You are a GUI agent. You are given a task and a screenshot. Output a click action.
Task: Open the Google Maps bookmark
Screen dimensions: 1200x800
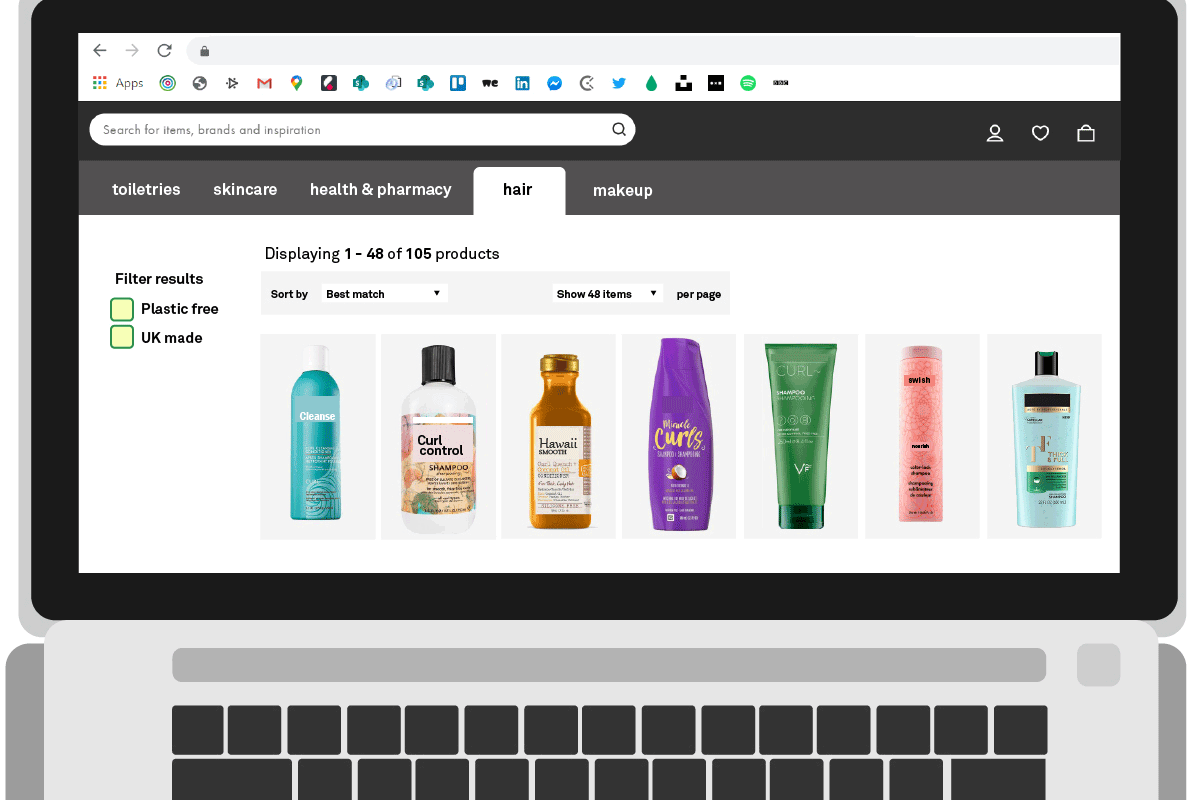pos(296,84)
